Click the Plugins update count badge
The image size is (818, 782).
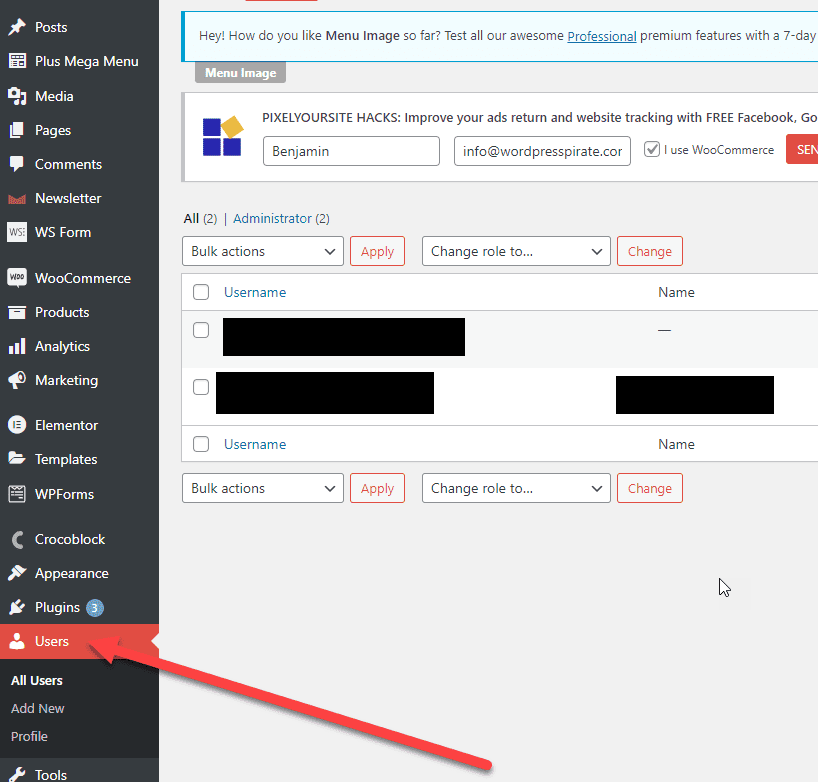click(94, 608)
